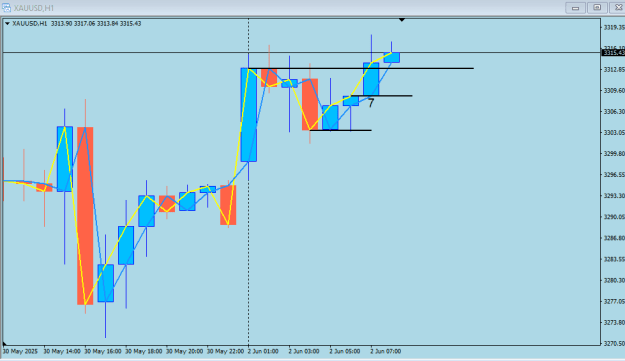Viewport: 625px width, 361px height.
Task: Click the 3319.35 price scale value
Action: (614, 27)
